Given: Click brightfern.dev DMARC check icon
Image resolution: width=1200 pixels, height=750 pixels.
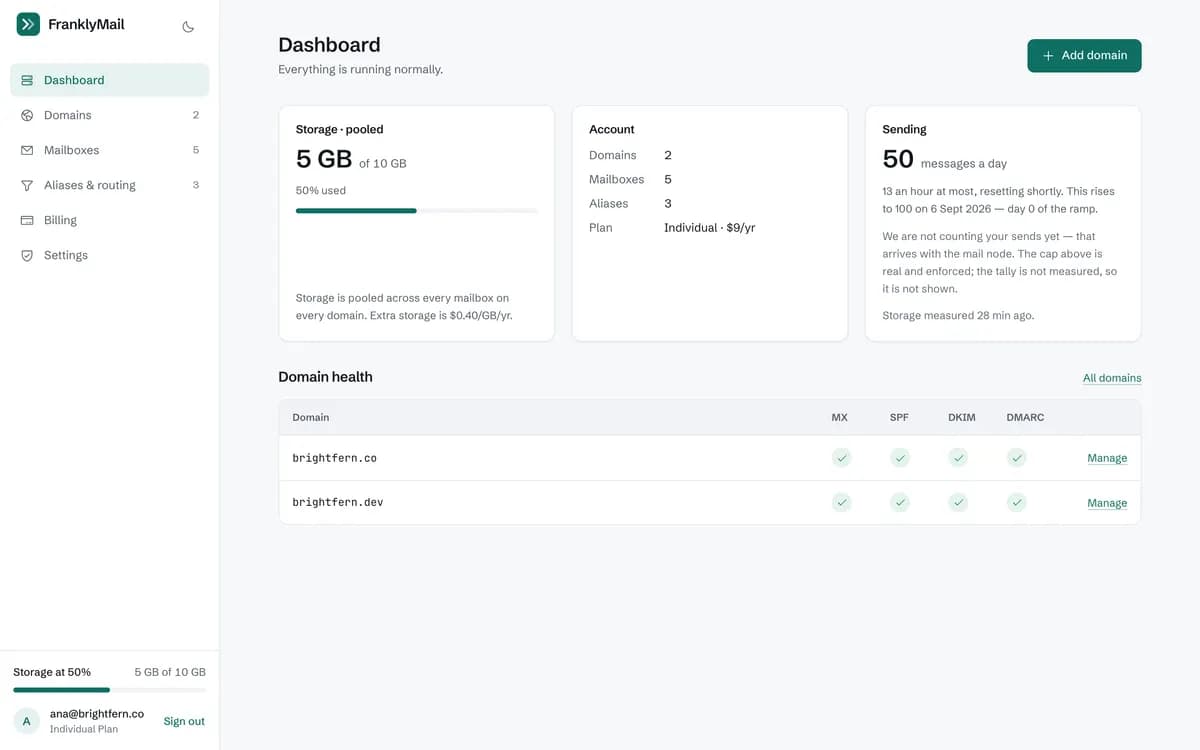Looking at the screenshot, I should pos(1017,502).
